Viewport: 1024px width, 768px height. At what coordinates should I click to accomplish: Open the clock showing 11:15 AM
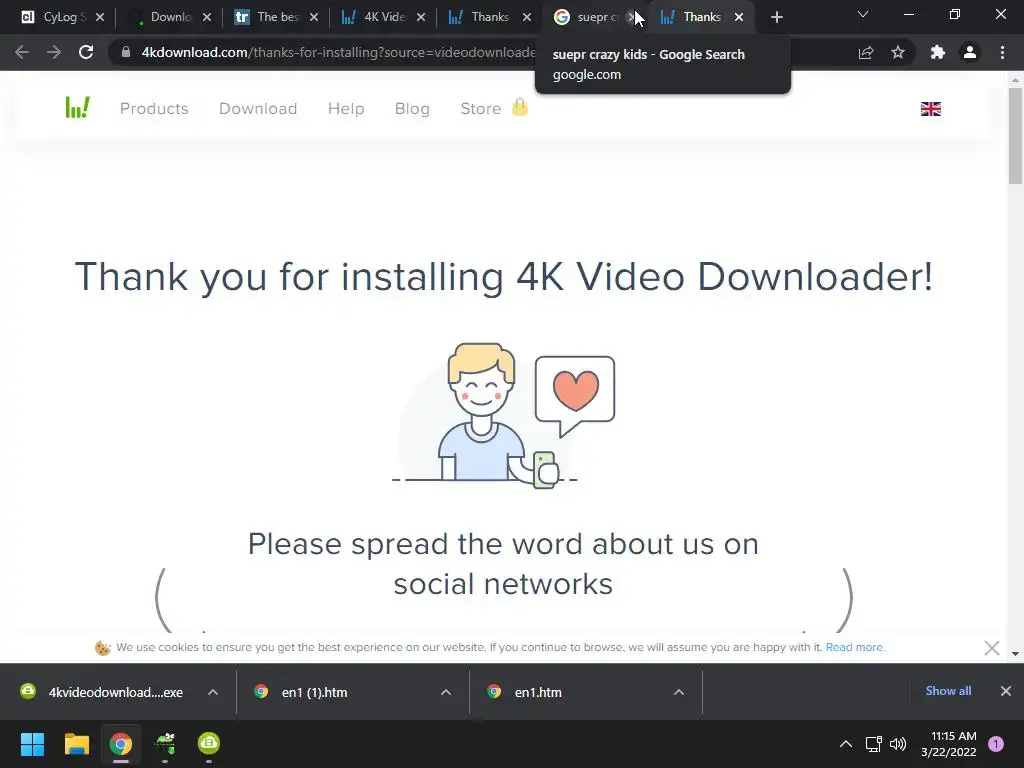pyautogui.click(x=949, y=744)
